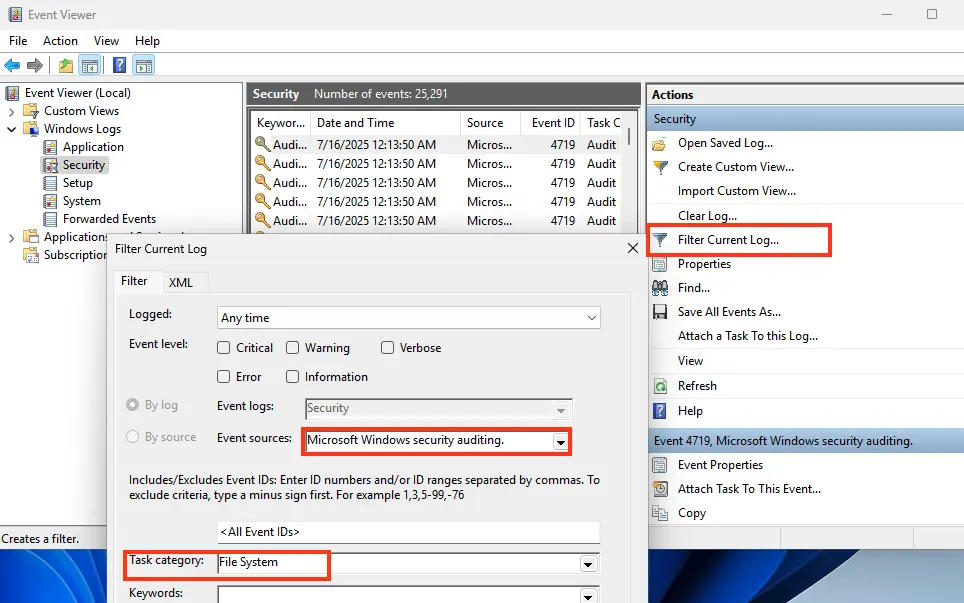Click the green Refresh icon
The image size is (964, 603).
coord(660,386)
